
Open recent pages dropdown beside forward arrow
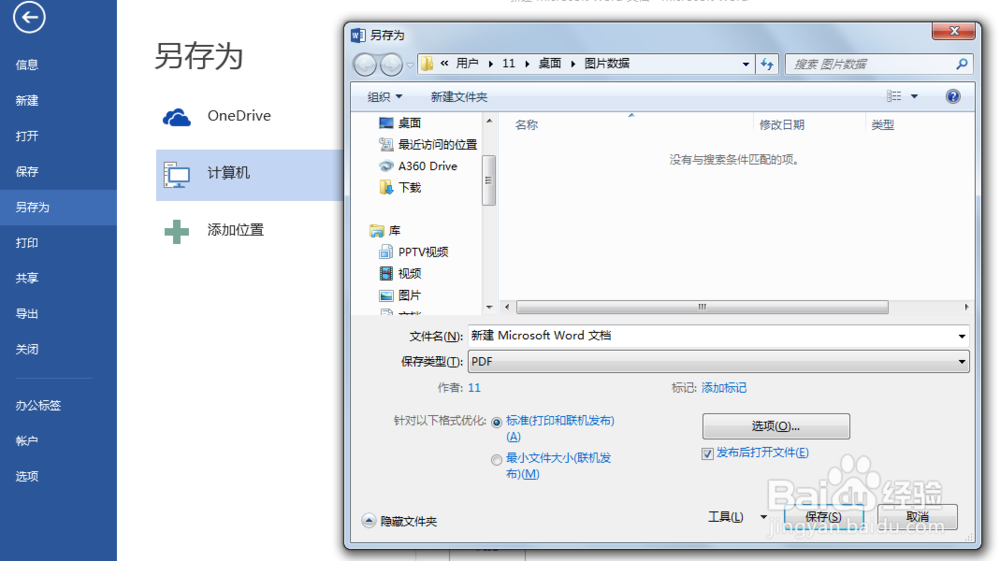[x=409, y=64]
